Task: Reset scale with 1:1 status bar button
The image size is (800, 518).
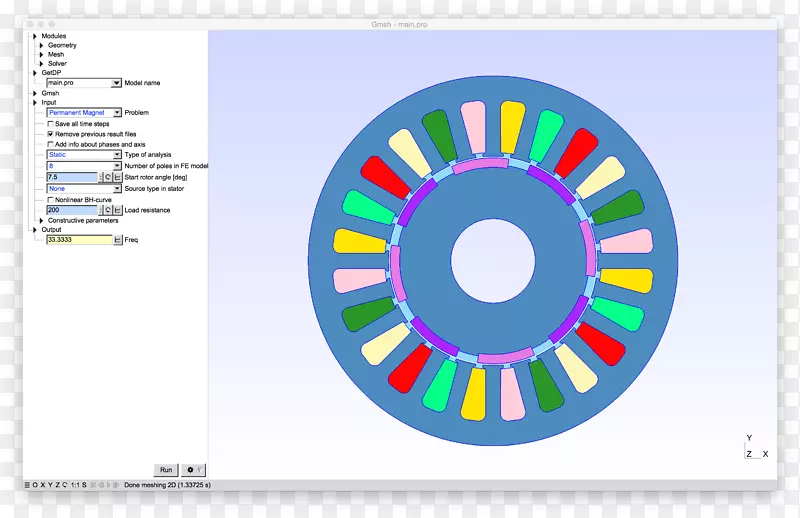Action: click(x=77, y=485)
